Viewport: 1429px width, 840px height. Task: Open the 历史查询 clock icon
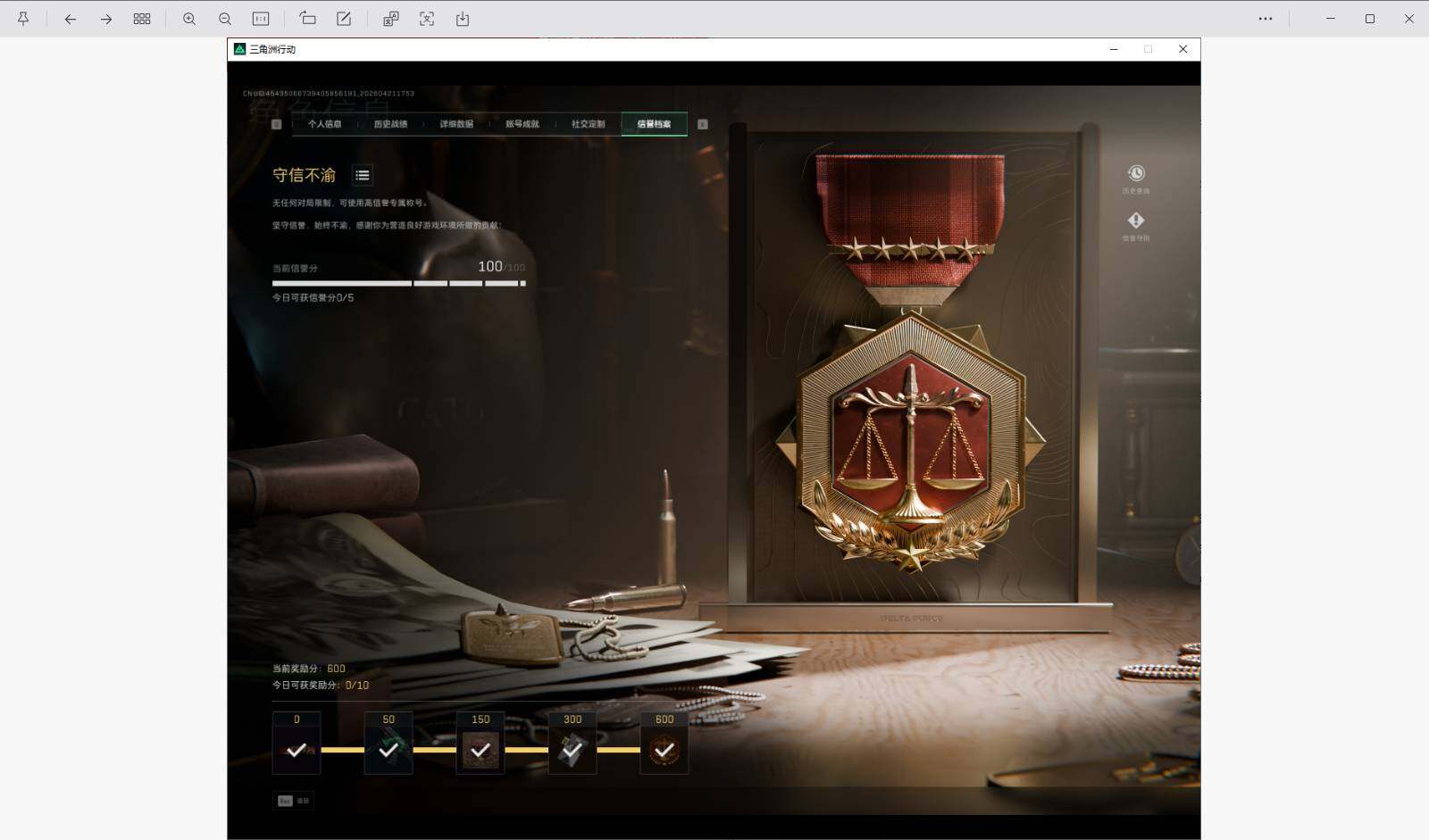(1136, 173)
